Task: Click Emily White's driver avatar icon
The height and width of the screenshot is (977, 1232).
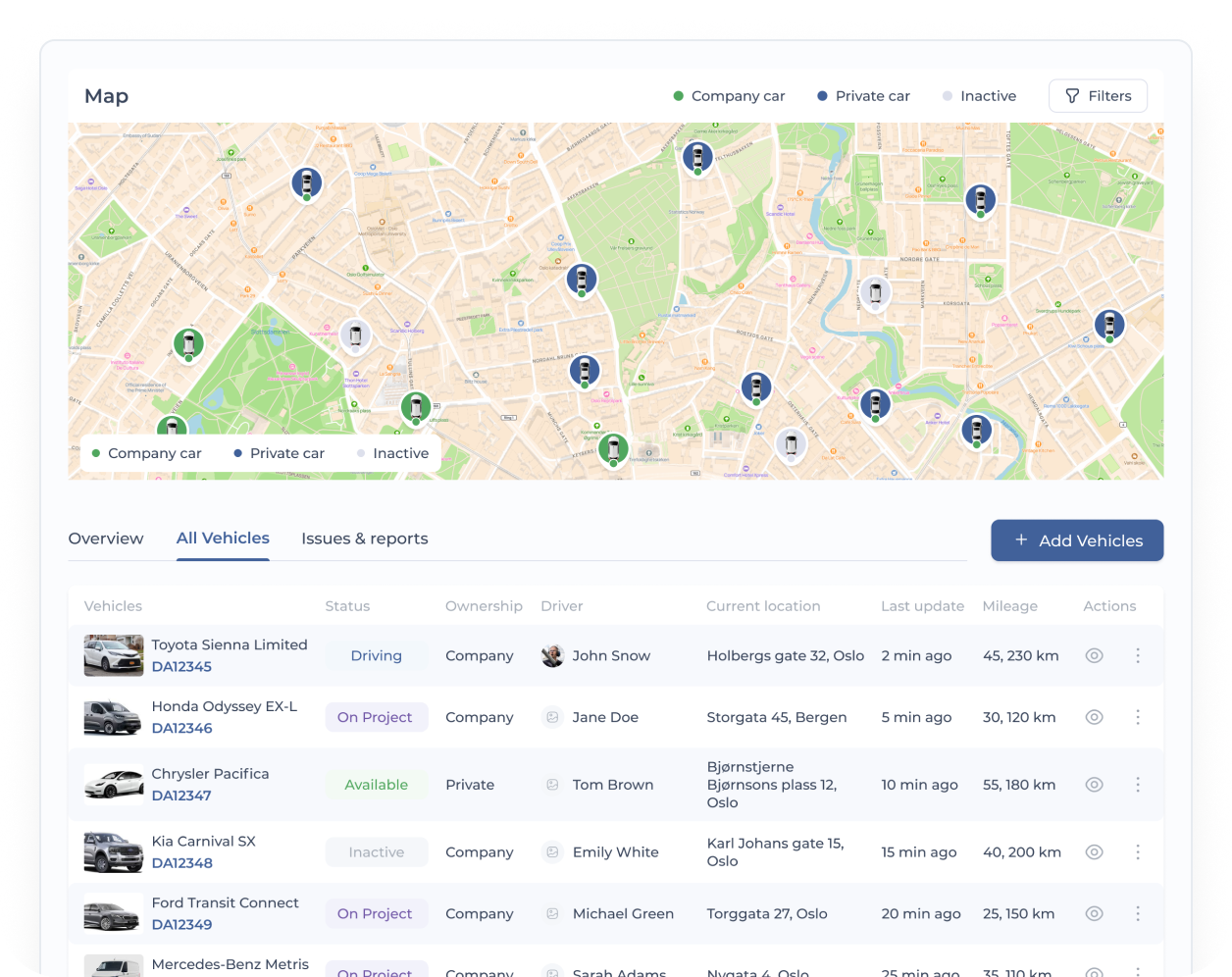Action: click(x=552, y=852)
